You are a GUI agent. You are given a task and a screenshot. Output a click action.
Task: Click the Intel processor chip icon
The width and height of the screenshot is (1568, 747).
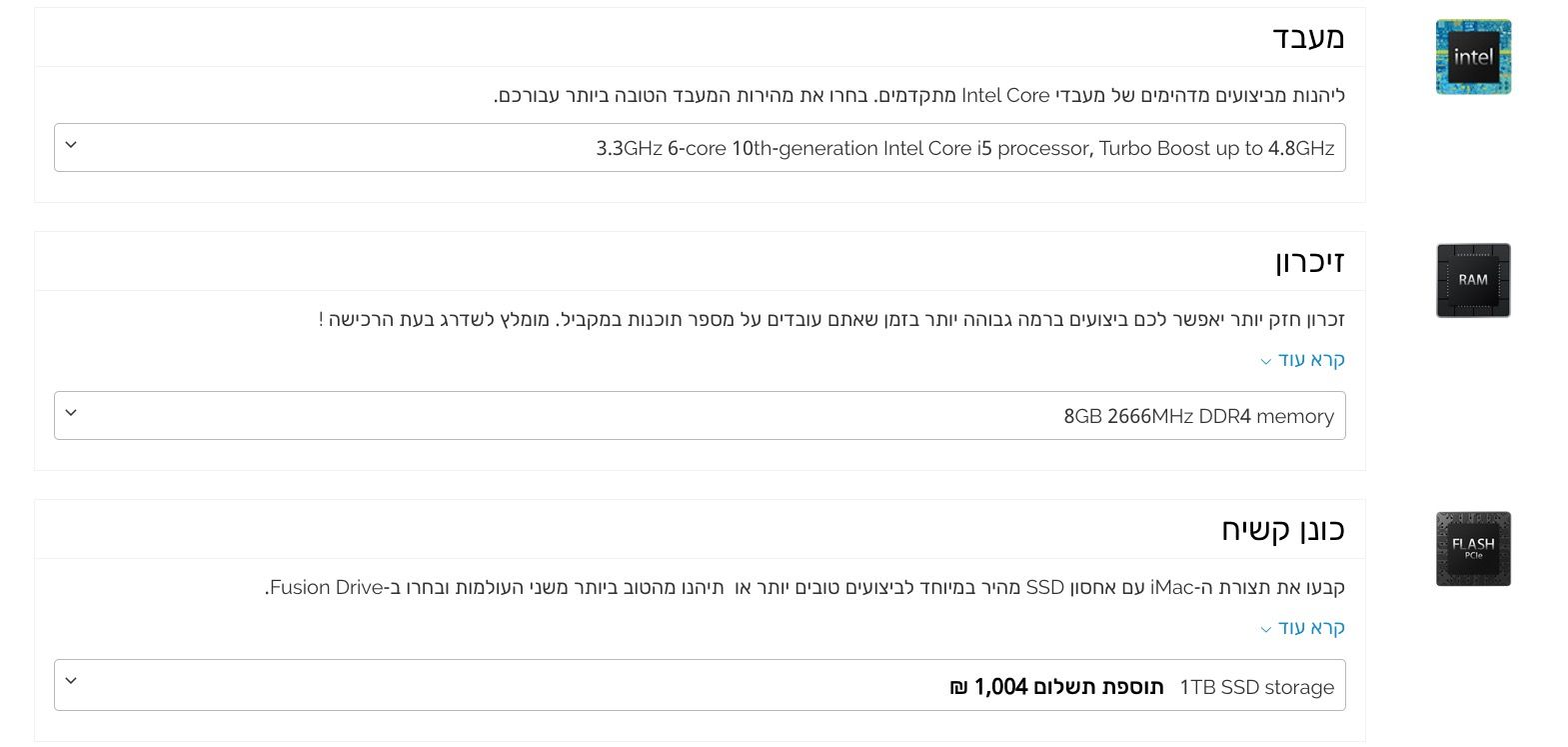[x=1473, y=57]
